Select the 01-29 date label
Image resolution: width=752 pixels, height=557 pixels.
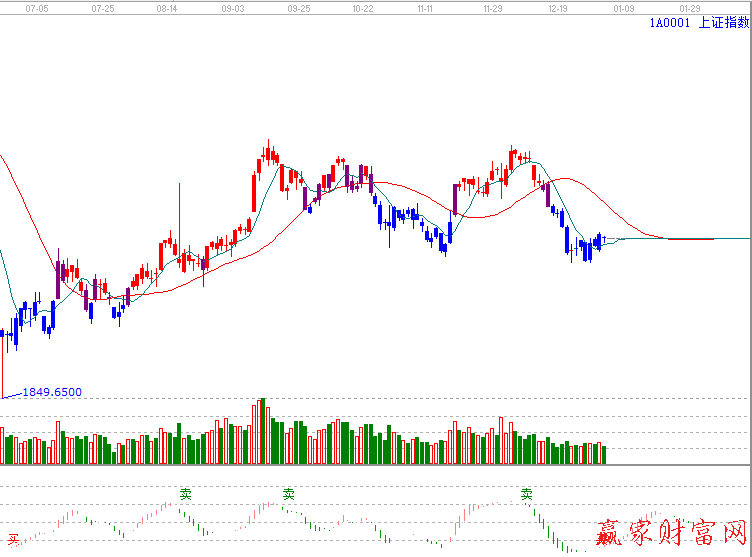click(688, 7)
